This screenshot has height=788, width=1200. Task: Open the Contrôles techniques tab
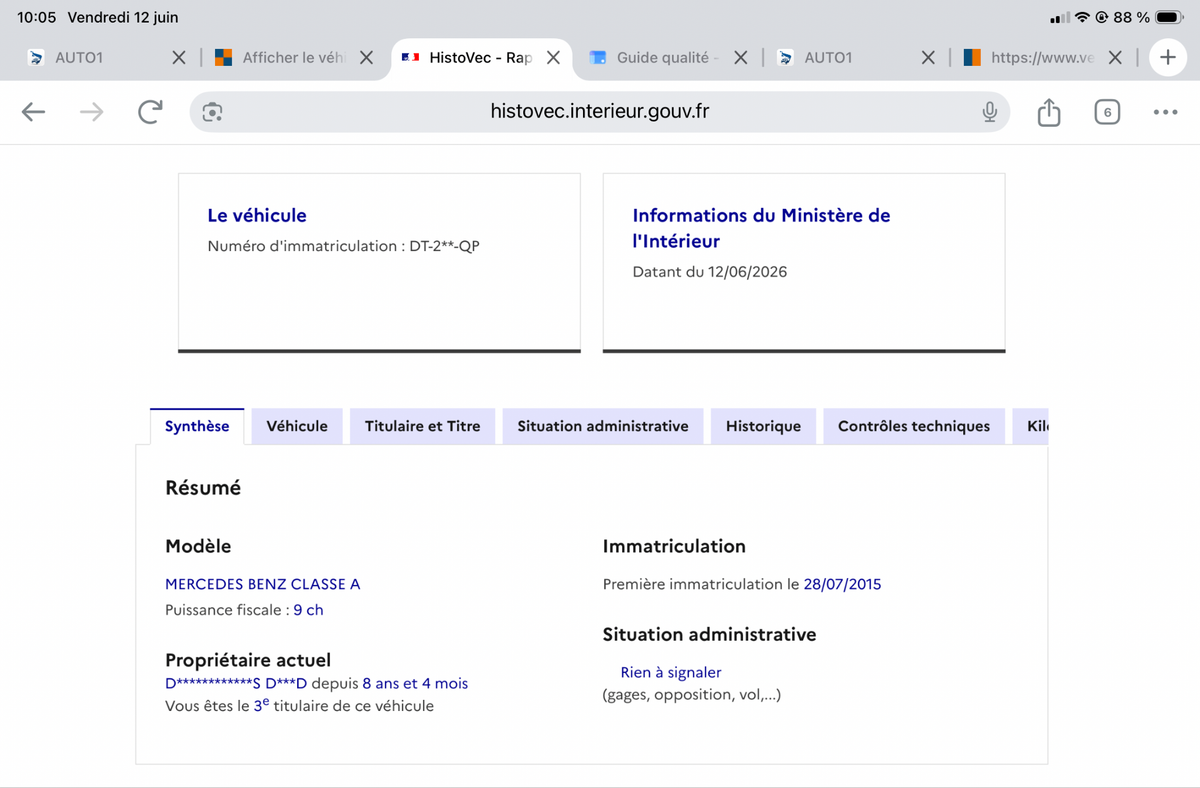click(914, 426)
